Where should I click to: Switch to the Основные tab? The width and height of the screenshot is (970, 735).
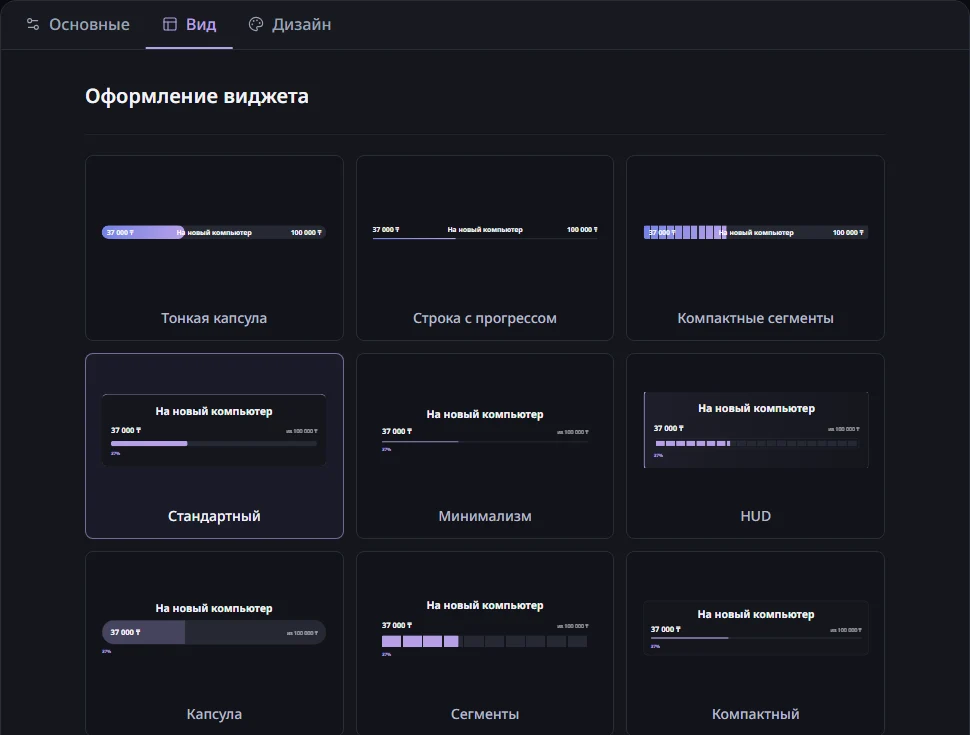click(x=78, y=25)
